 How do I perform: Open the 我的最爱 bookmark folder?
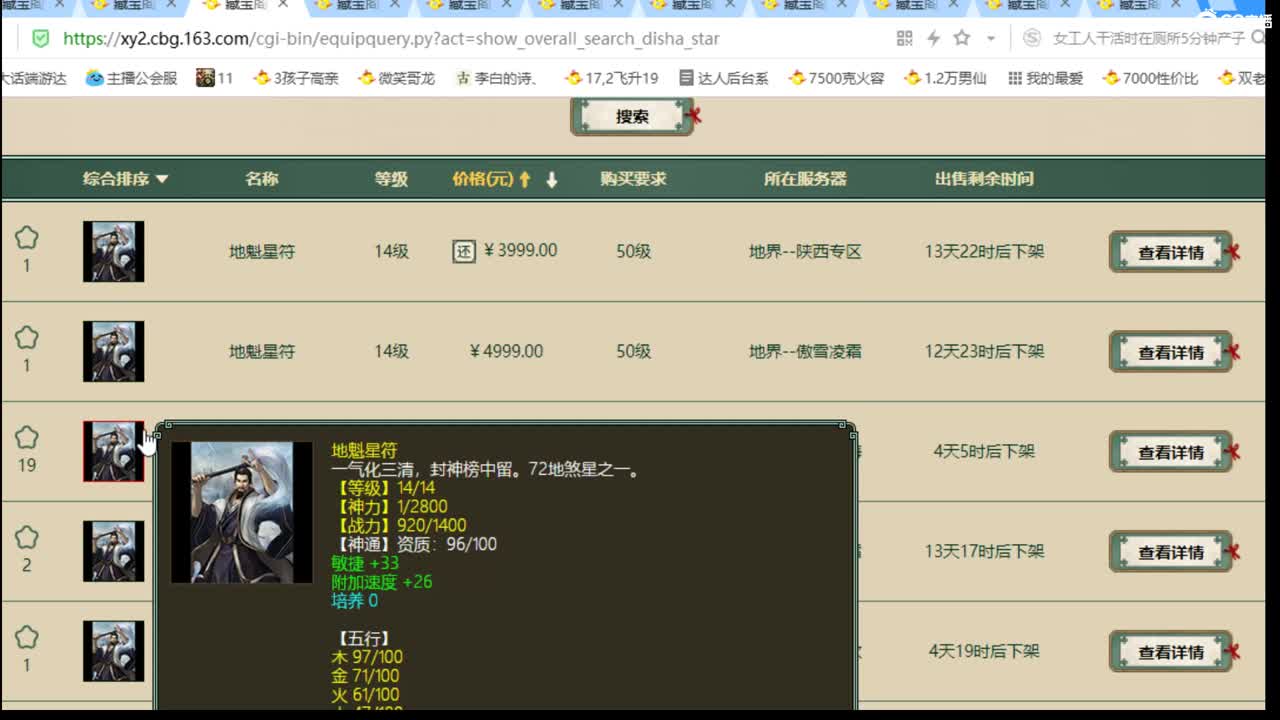(x=1045, y=78)
